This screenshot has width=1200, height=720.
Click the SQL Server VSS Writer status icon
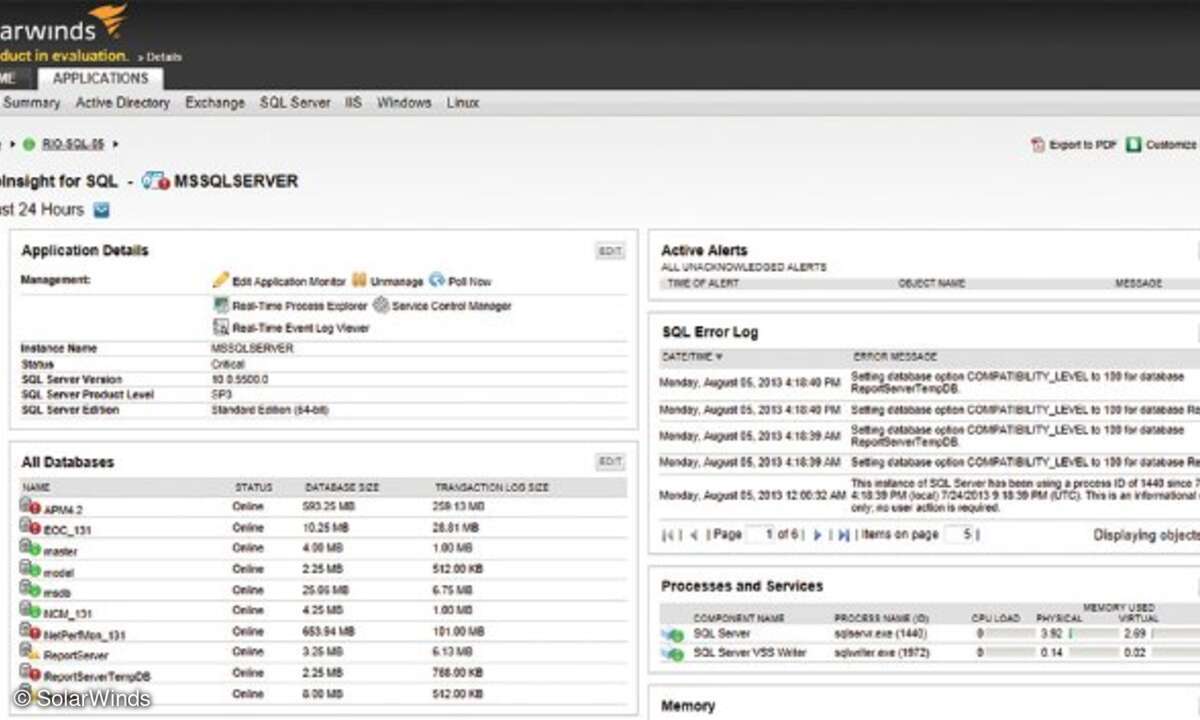[x=672, y=653]
